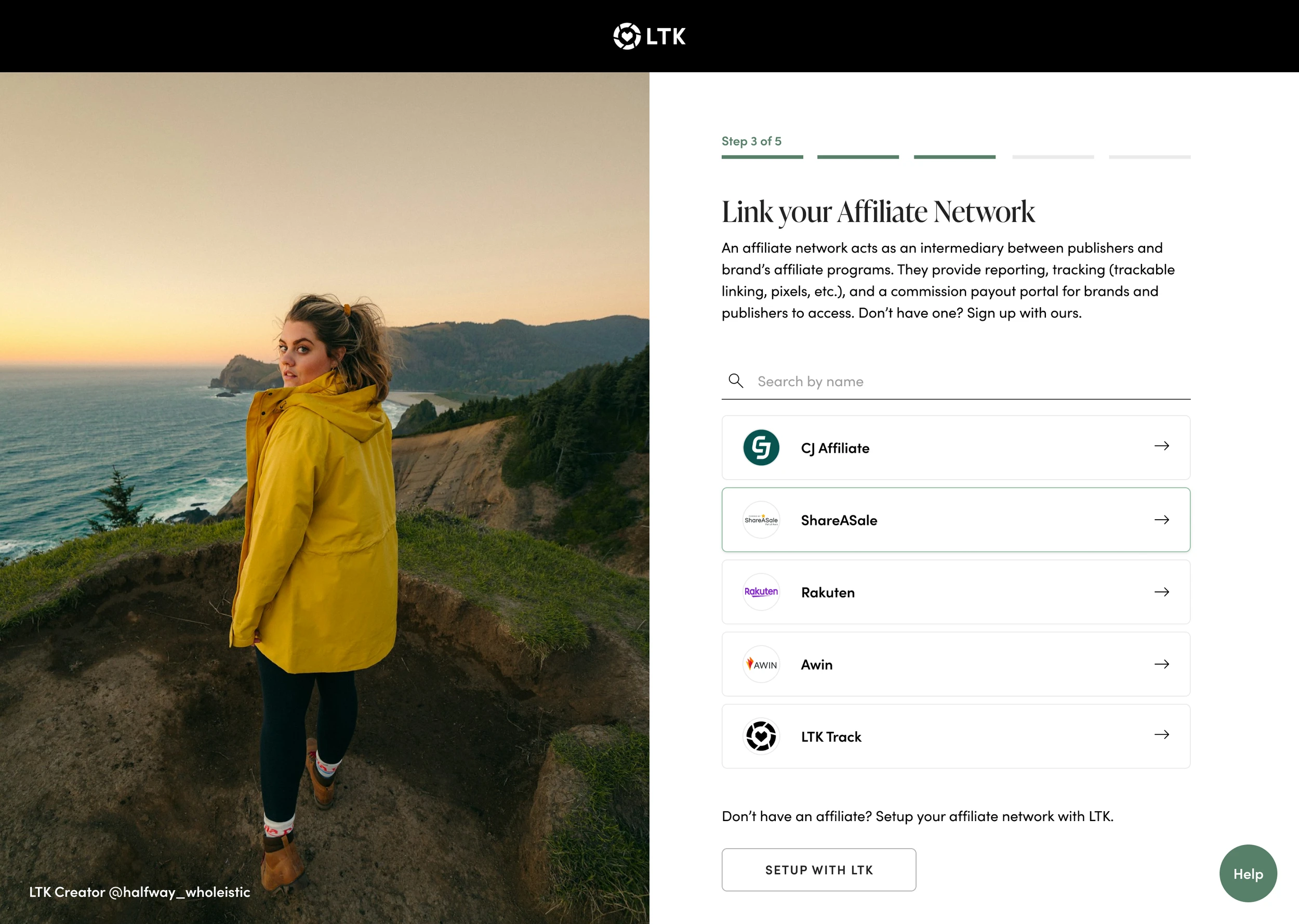Viewport: 1299px width, 924px height.
Task: Click the LTK logo in header
Action: coord(649,36)
